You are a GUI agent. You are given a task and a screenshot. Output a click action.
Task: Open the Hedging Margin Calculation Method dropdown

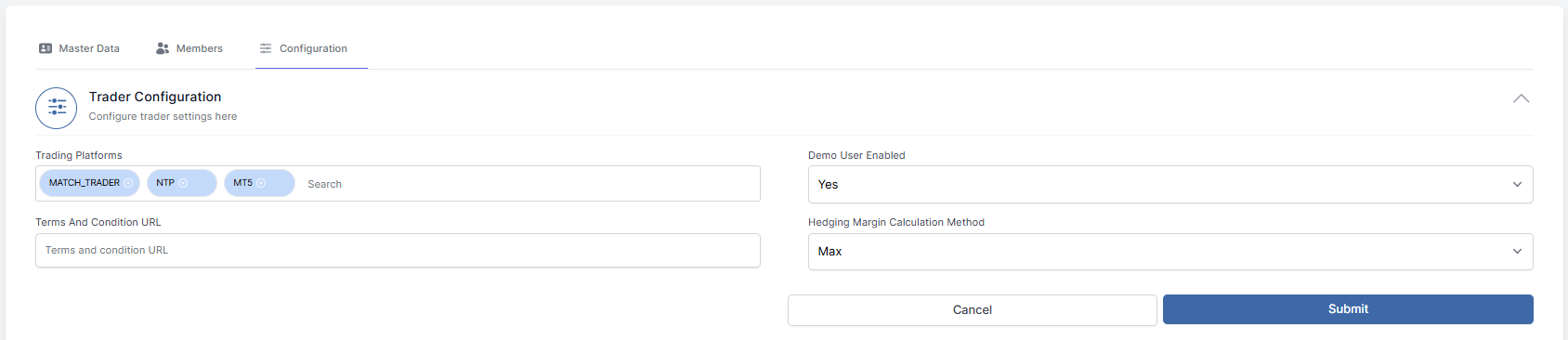pos(1170,252)
